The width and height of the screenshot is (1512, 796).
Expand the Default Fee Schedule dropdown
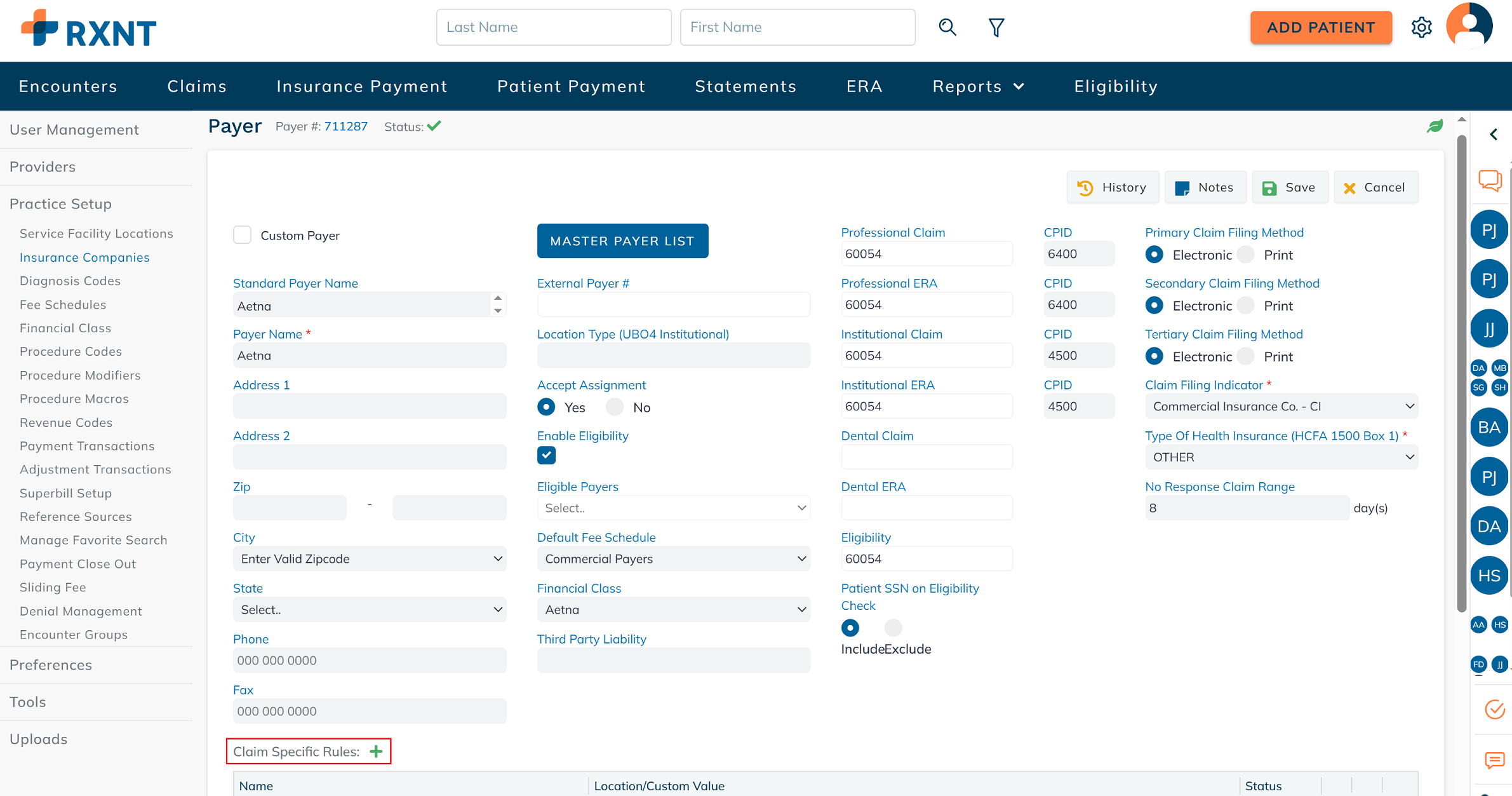(673, 559)
